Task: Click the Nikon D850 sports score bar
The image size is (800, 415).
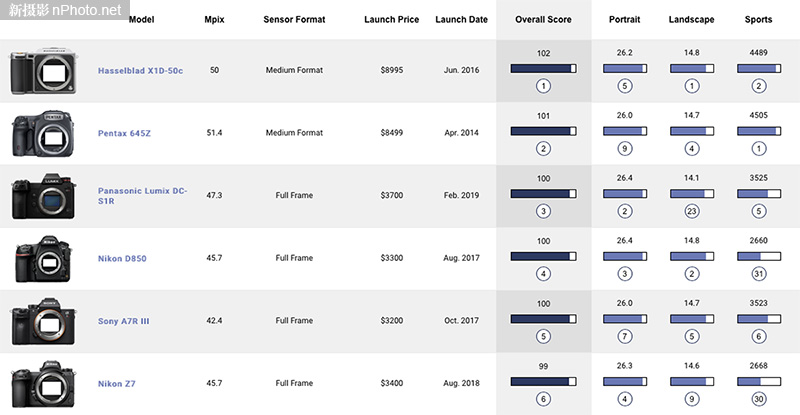Action: pyautogui.click(x=758, y=255)
